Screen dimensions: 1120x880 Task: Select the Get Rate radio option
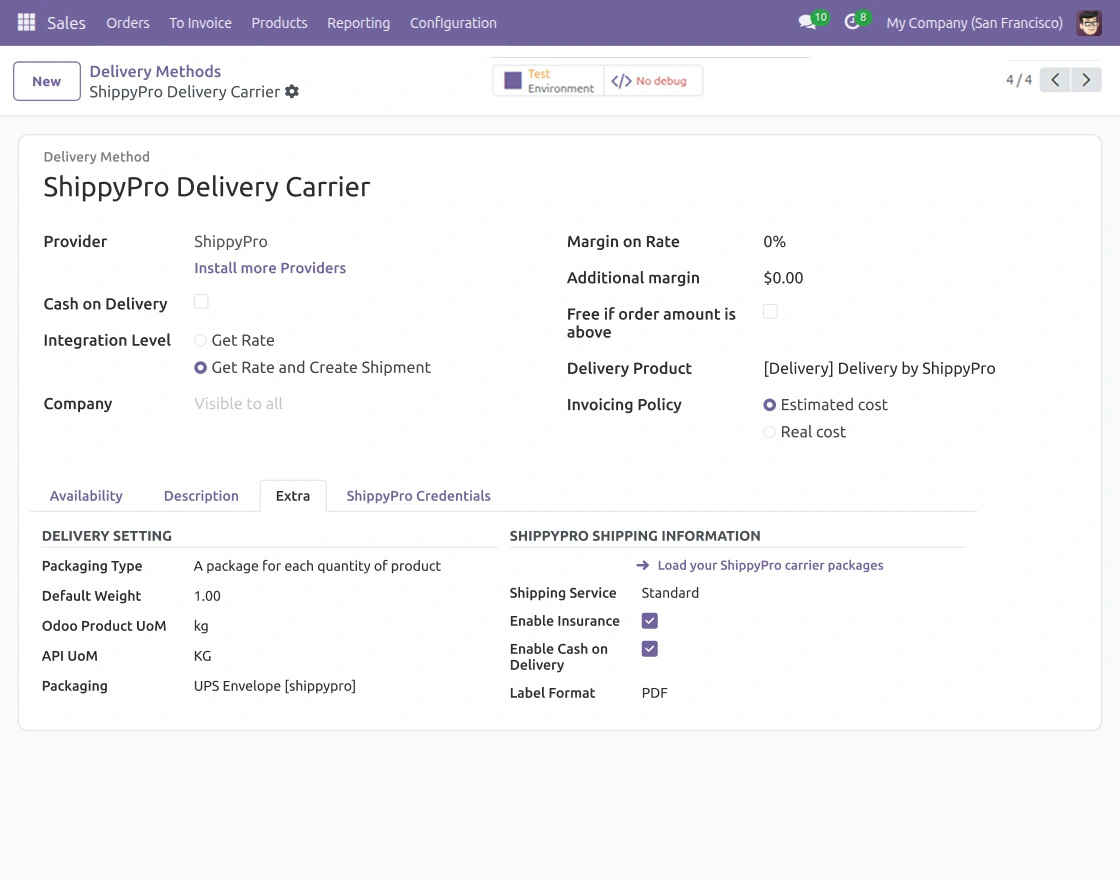coord(201,341)
